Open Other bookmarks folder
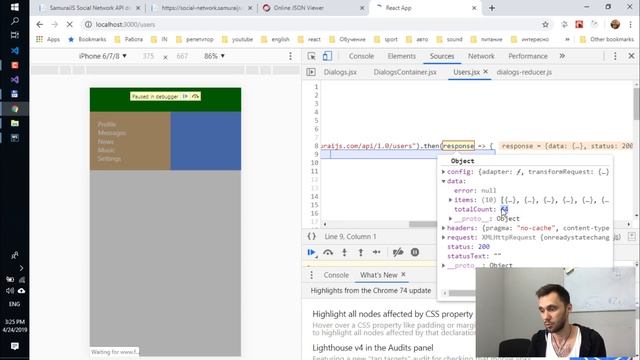This screenshot has width=640, height=360. 607,40
